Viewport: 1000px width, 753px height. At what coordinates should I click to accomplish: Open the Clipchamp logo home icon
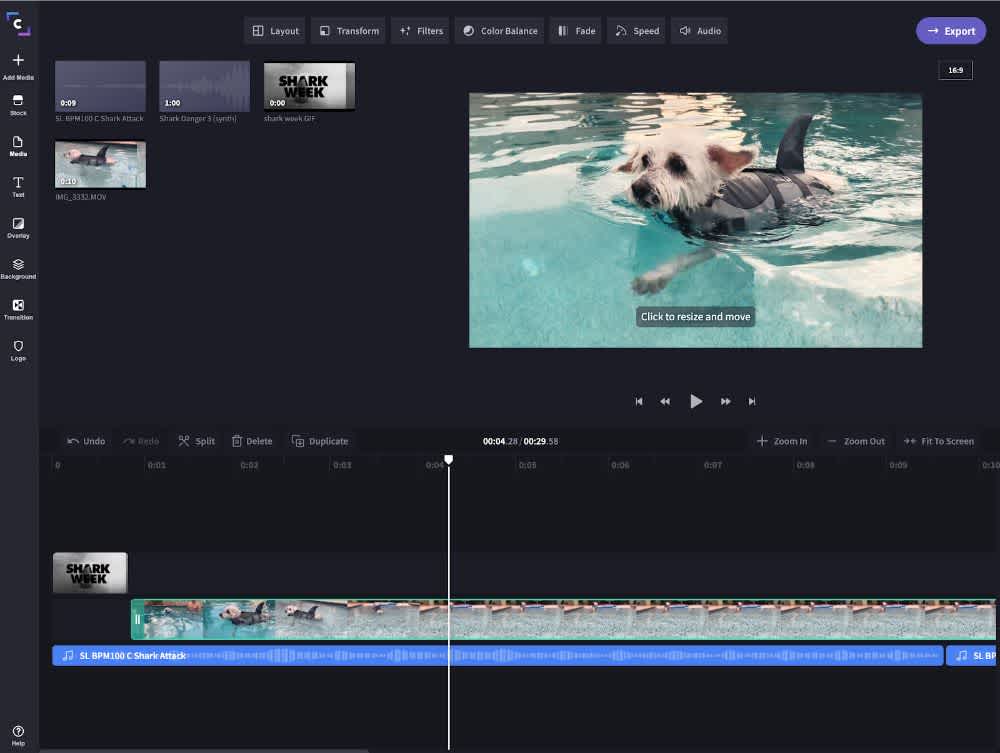point(18,24)
